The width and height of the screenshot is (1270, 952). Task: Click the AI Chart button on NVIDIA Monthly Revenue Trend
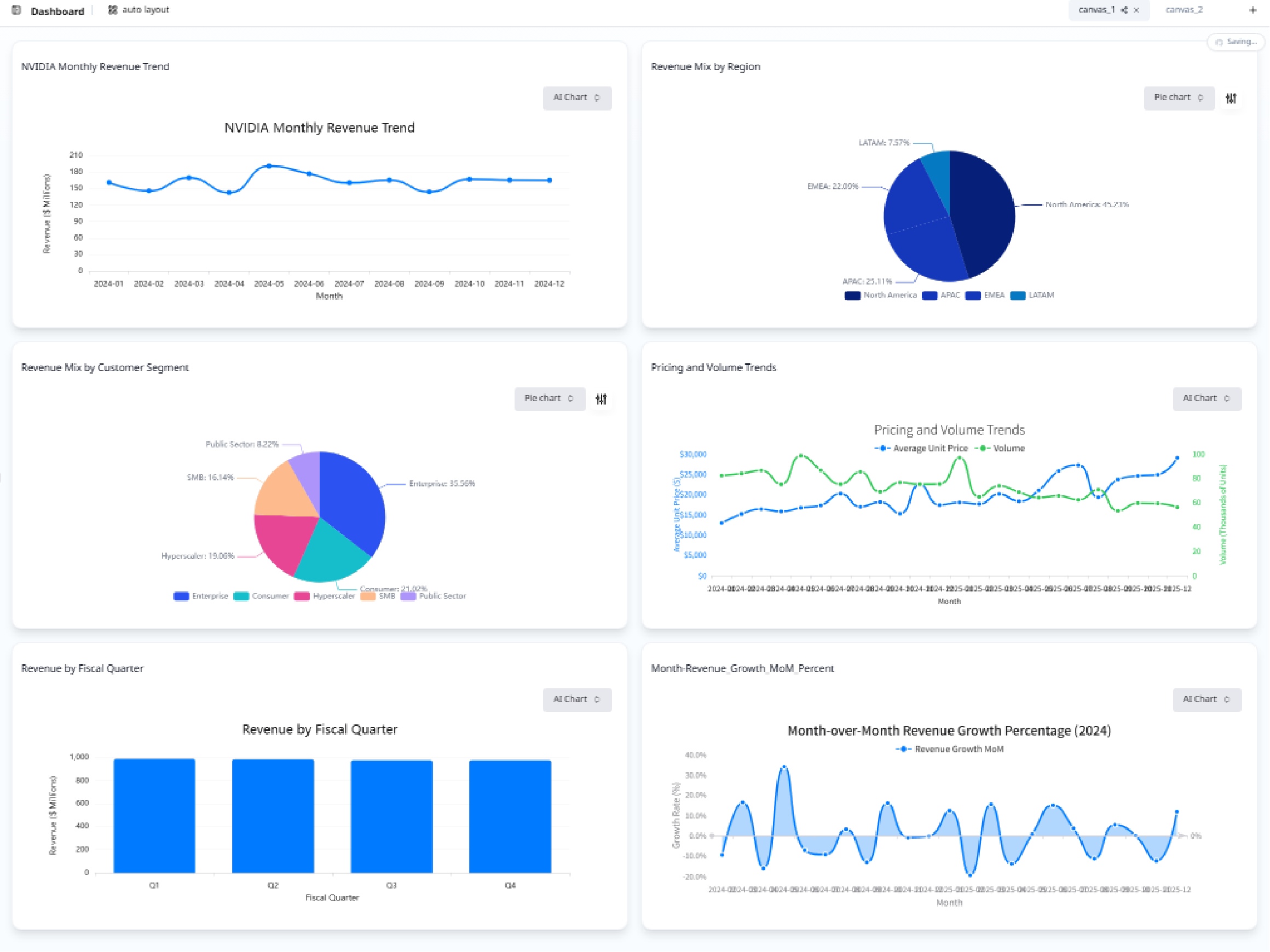(576, 97)
